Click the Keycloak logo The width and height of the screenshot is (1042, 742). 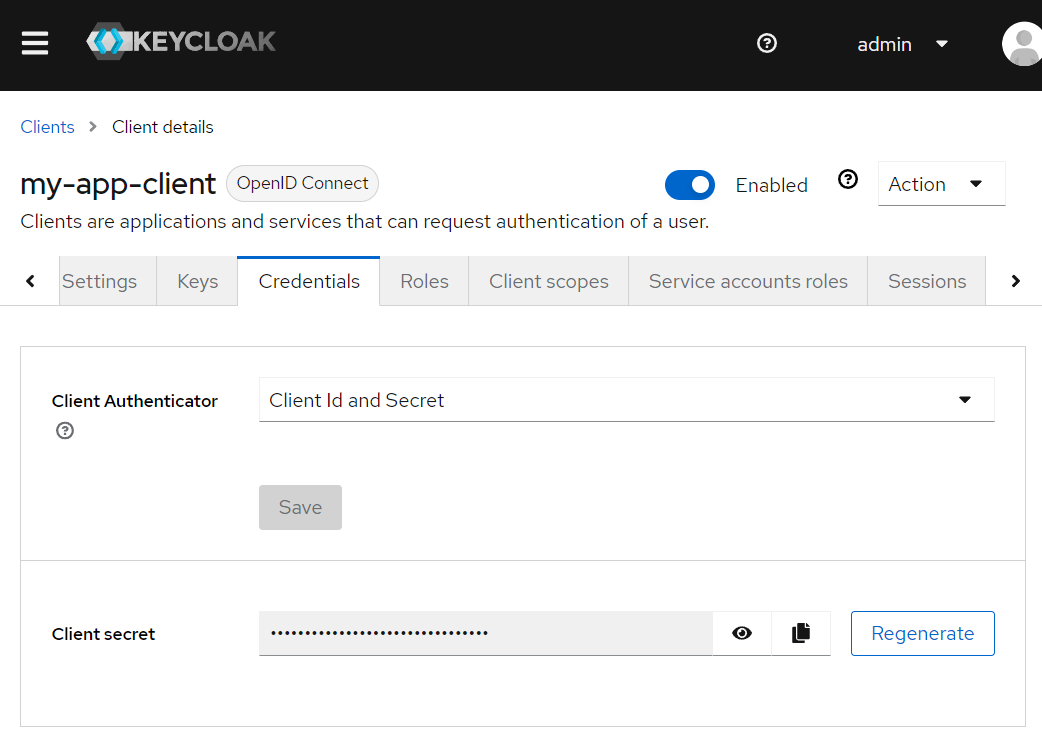pyautogui.click(x=180, y=41)
